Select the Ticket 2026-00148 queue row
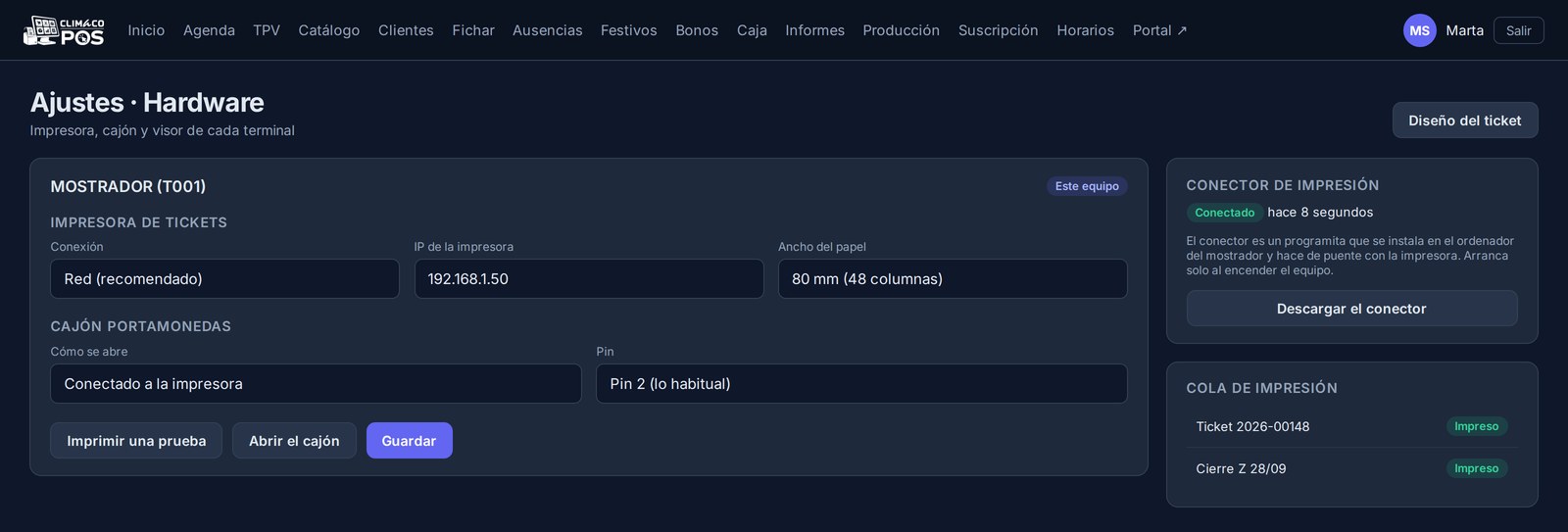Screen dimensions: 1568x532 [x=1351, y=426]
